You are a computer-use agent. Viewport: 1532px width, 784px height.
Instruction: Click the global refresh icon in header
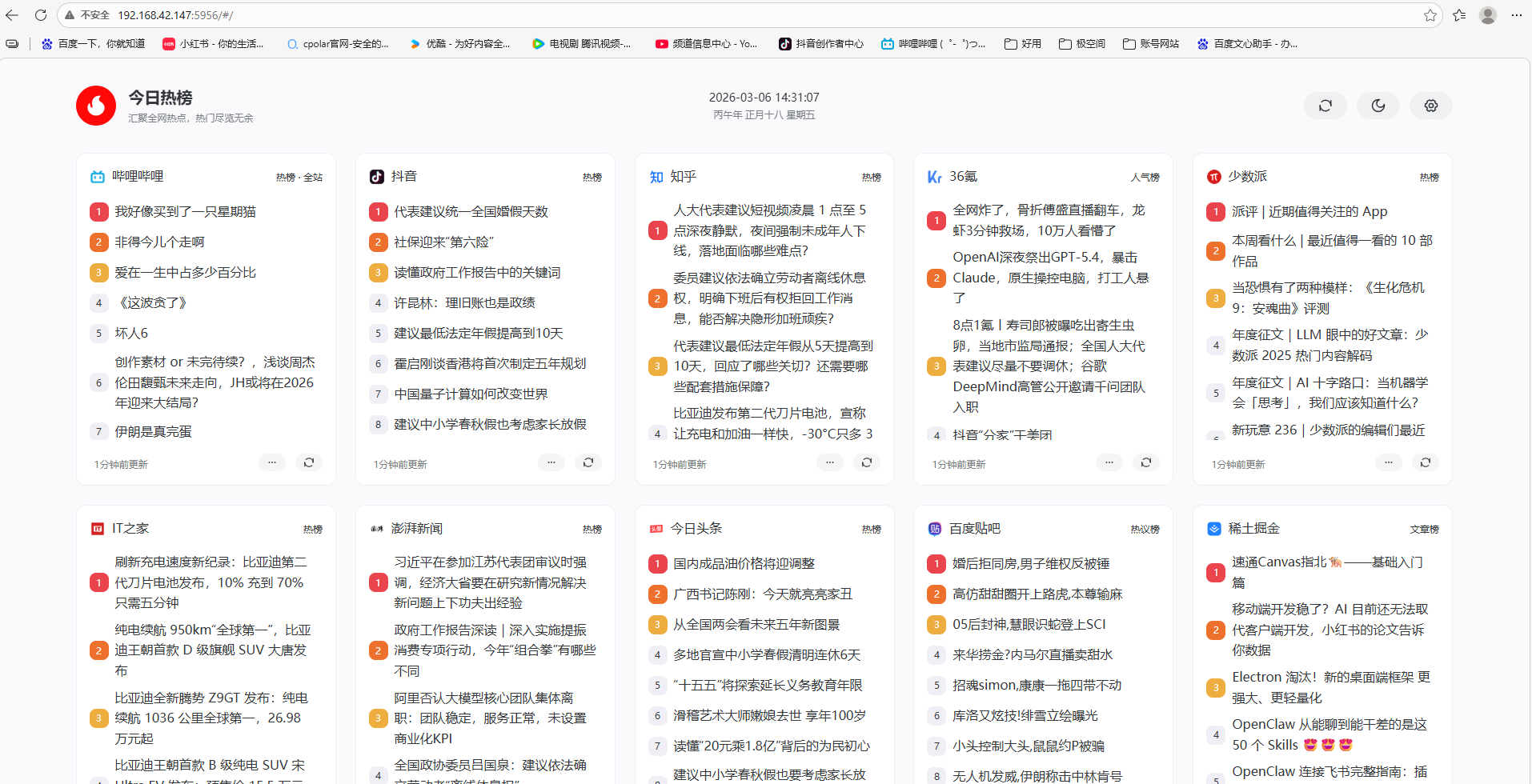point(1325,106)
